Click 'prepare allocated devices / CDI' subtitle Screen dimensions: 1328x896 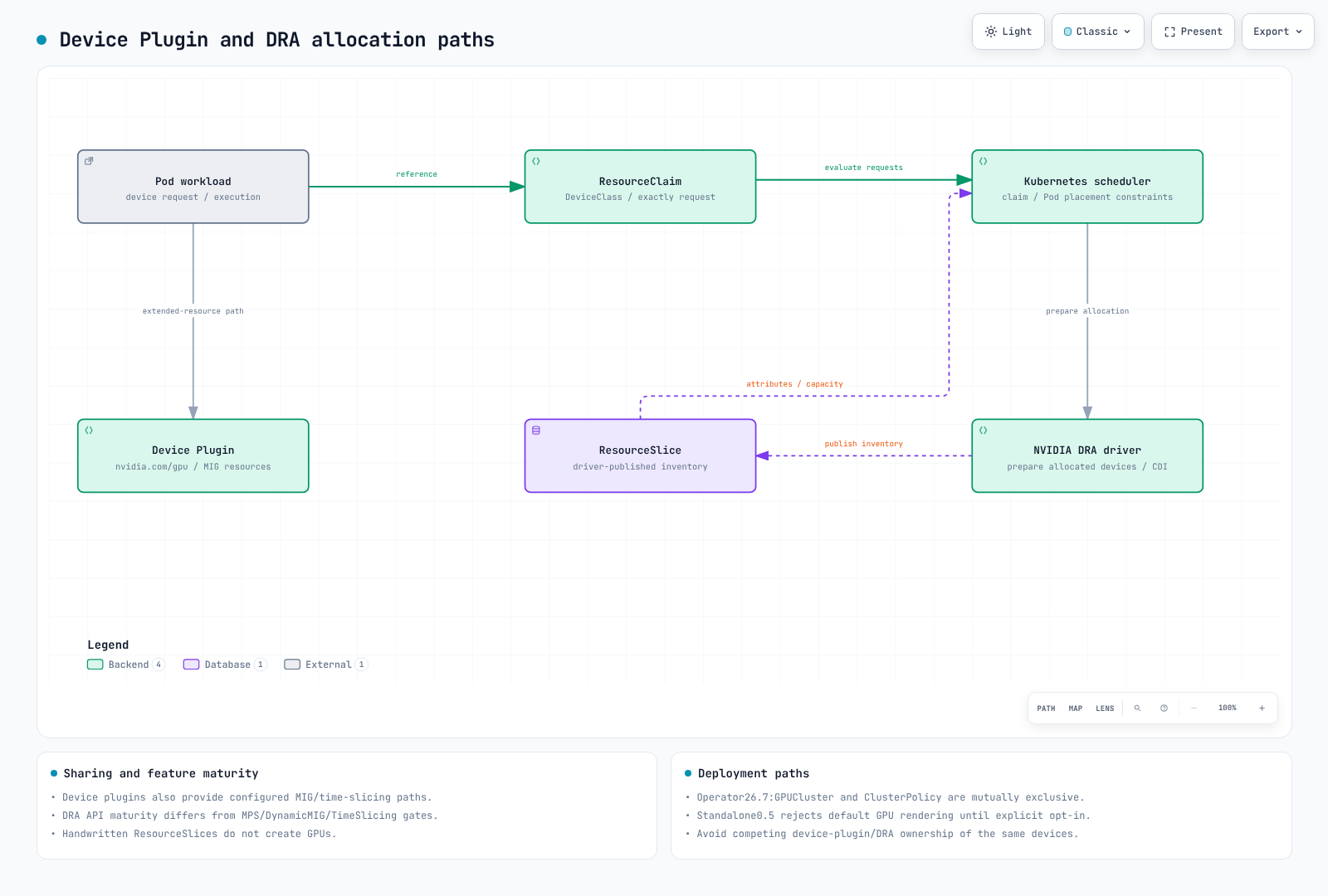point(1087,467)
